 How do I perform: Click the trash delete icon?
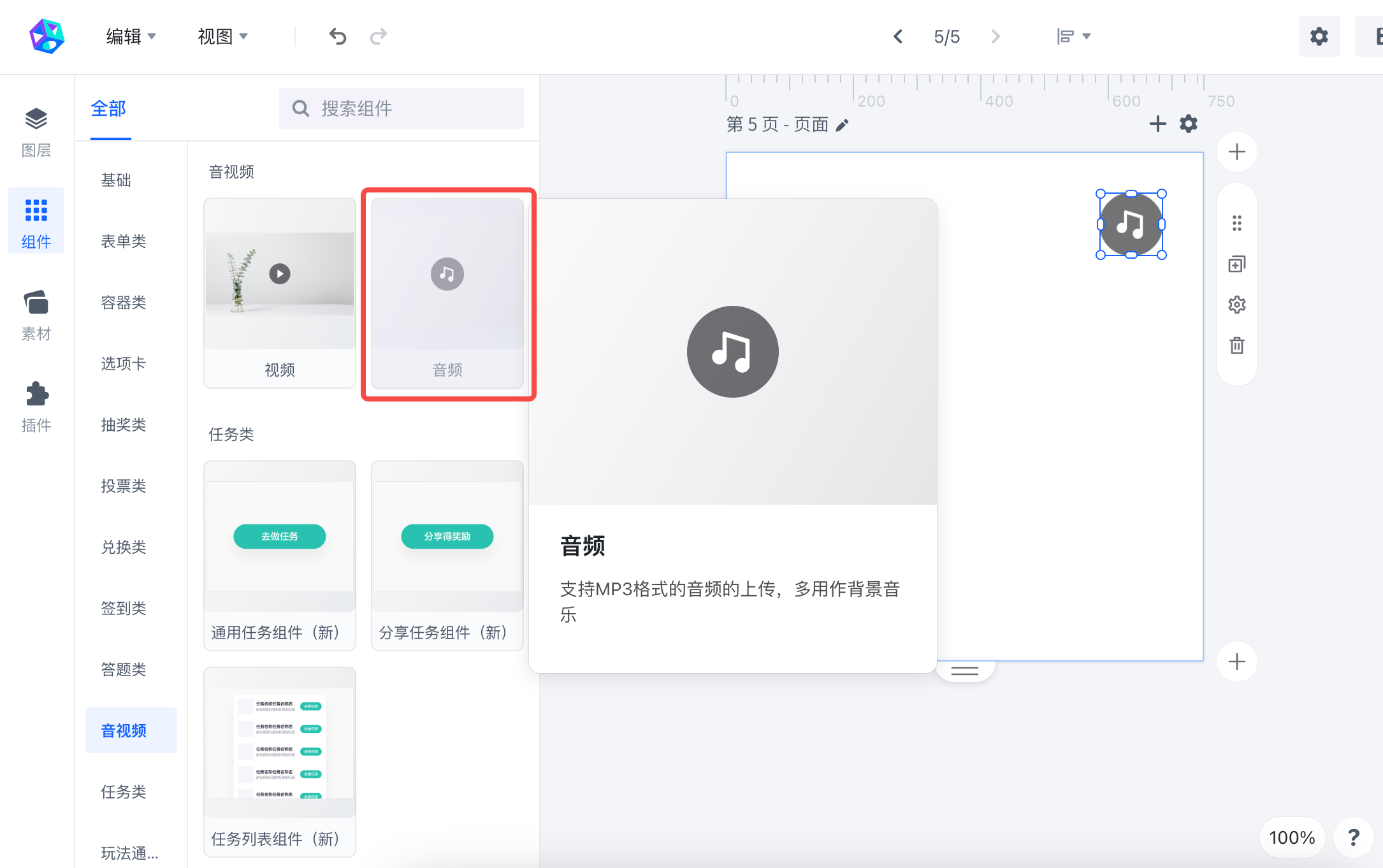(1236, 345)
